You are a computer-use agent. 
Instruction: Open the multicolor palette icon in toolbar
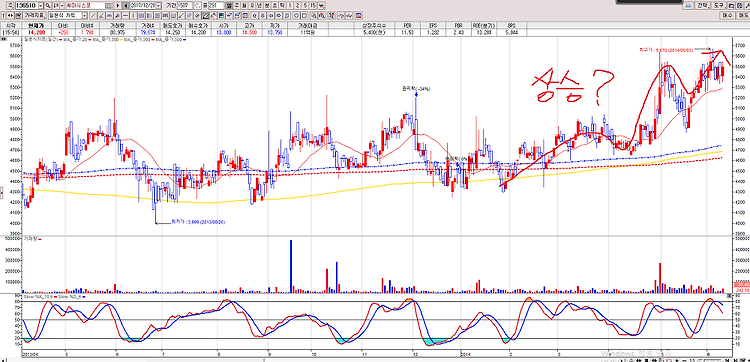coord(221,15)
